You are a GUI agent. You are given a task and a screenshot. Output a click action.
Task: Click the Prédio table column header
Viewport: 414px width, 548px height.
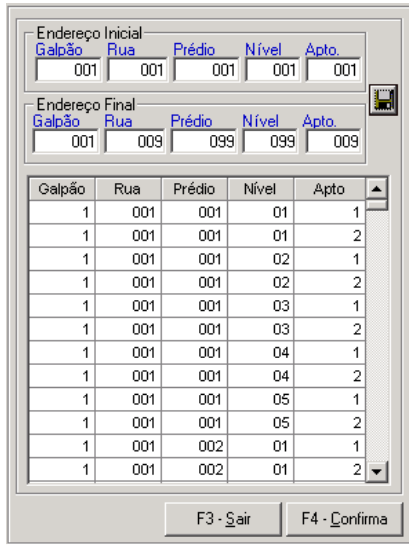194,189
